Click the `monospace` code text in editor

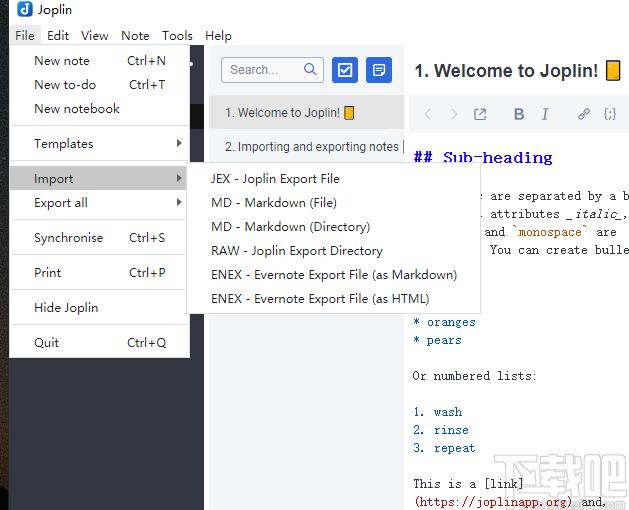(x=550, y=232)
